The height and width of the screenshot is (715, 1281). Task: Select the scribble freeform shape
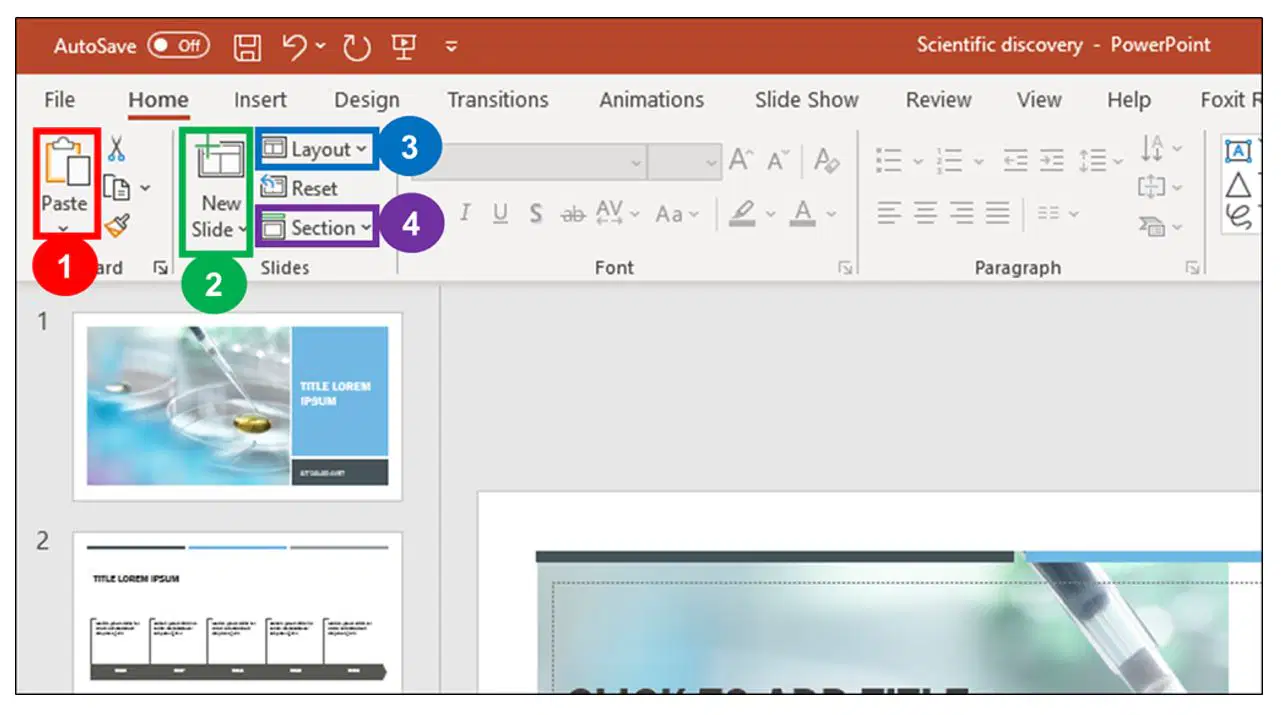click(1238, 216)
